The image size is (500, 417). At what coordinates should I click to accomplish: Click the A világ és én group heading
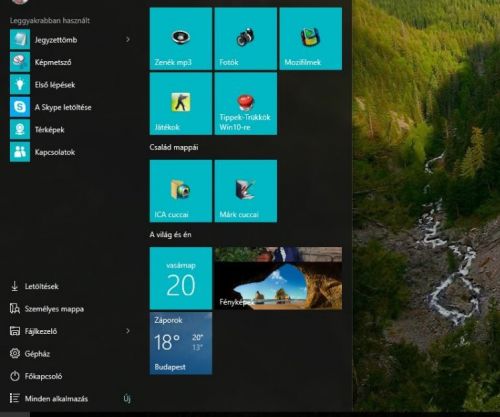tap(170, 235)
